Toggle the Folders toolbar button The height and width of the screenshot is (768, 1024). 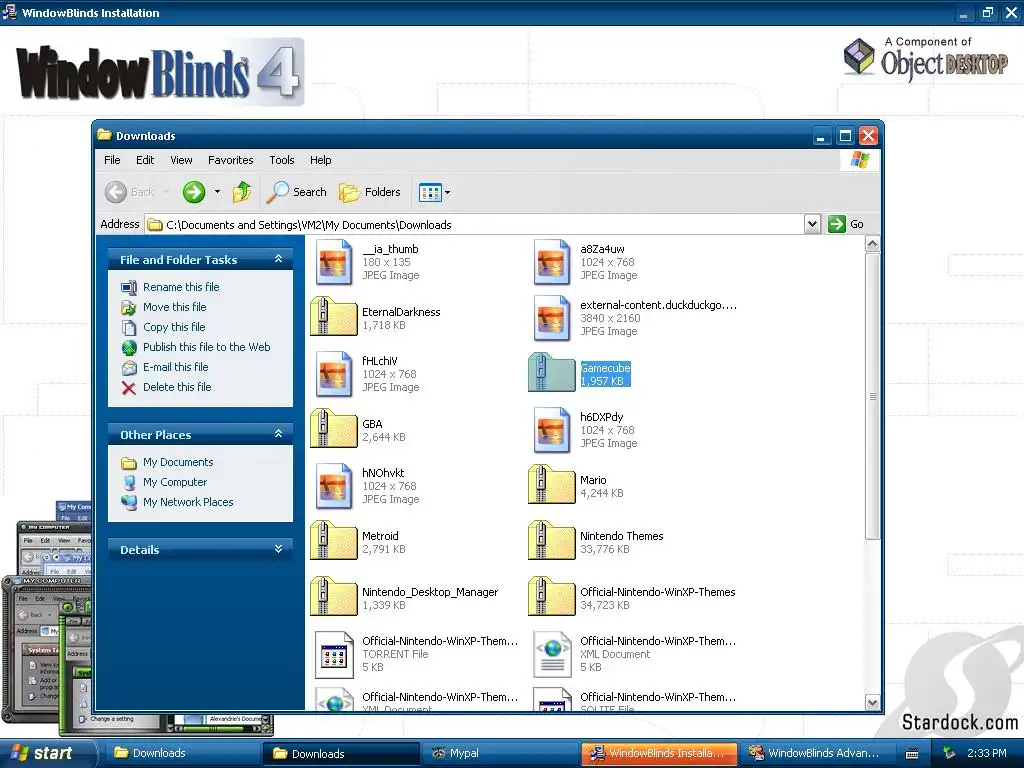(370, 192)
